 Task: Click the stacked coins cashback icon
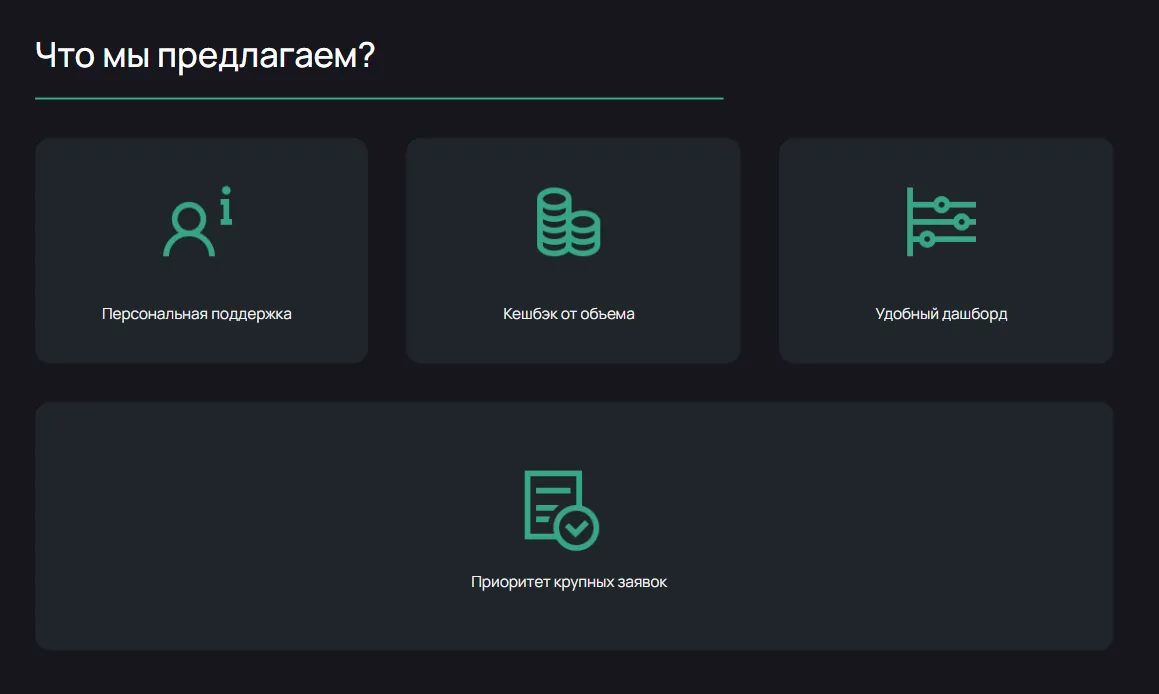click(x=568, y=222)
